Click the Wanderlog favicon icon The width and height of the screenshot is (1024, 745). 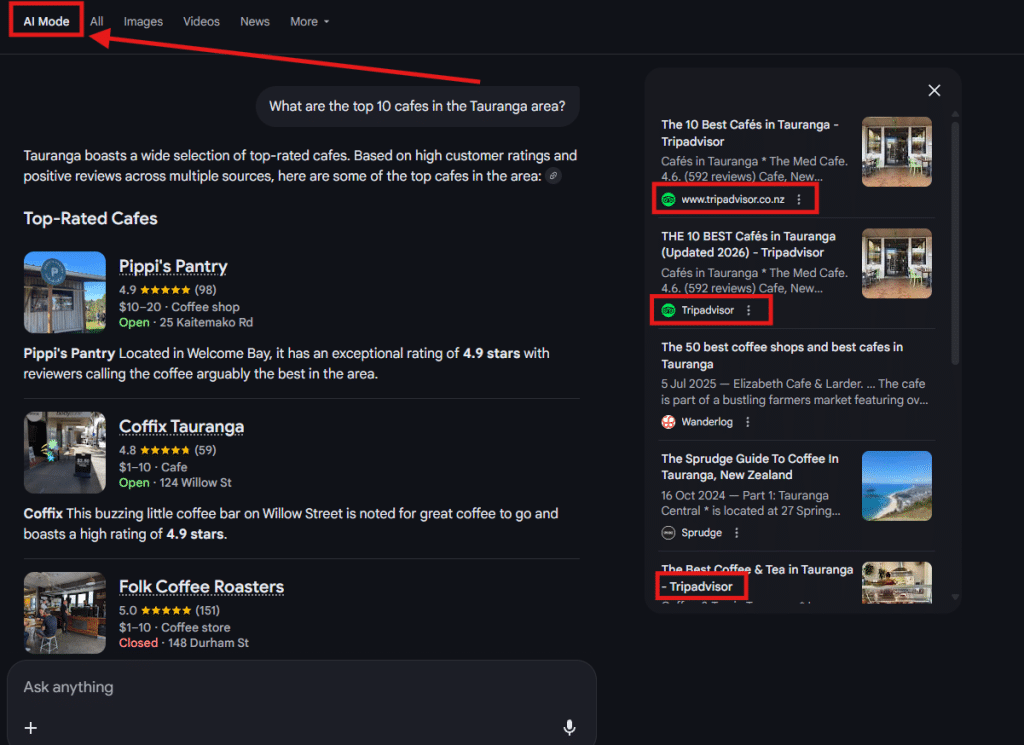668,422
